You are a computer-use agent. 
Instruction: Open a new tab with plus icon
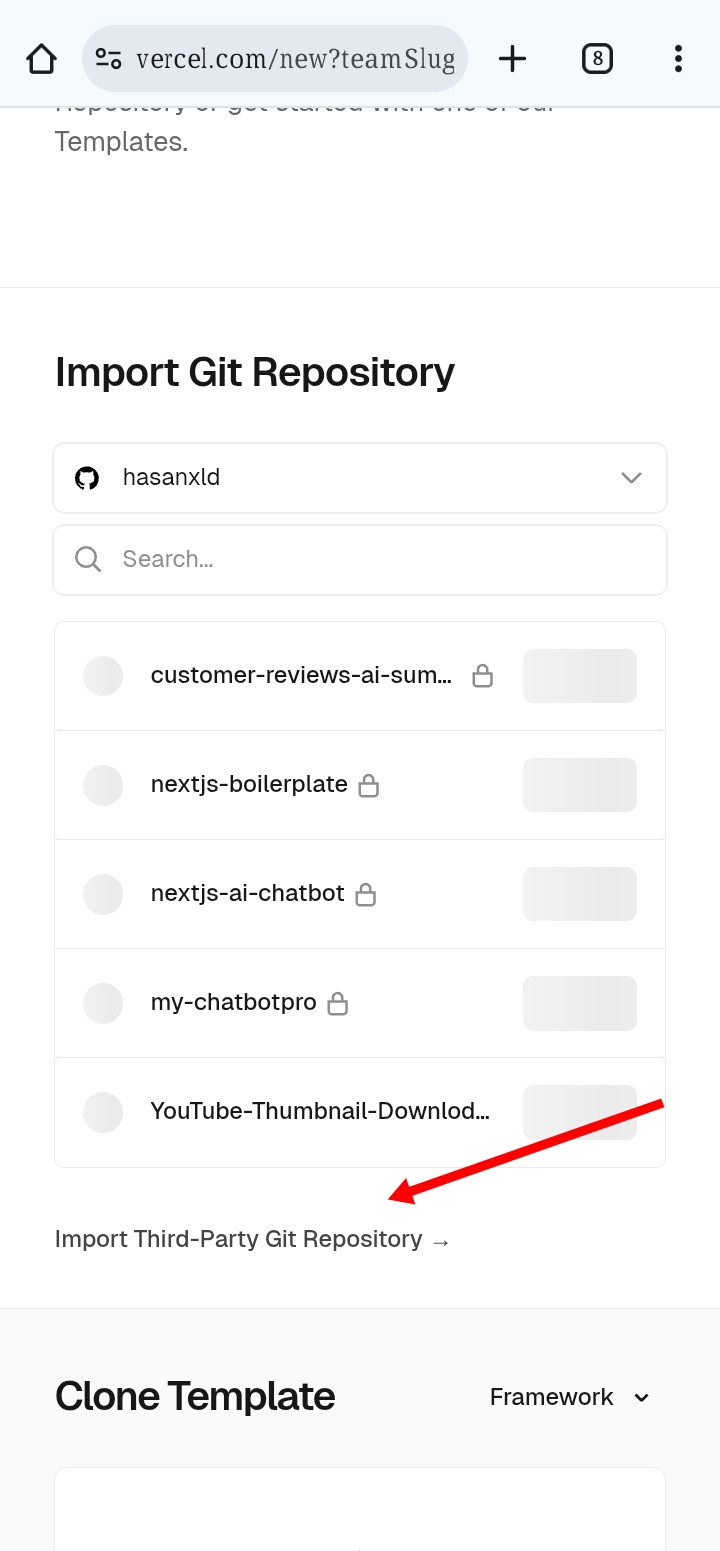coord(512,59)
